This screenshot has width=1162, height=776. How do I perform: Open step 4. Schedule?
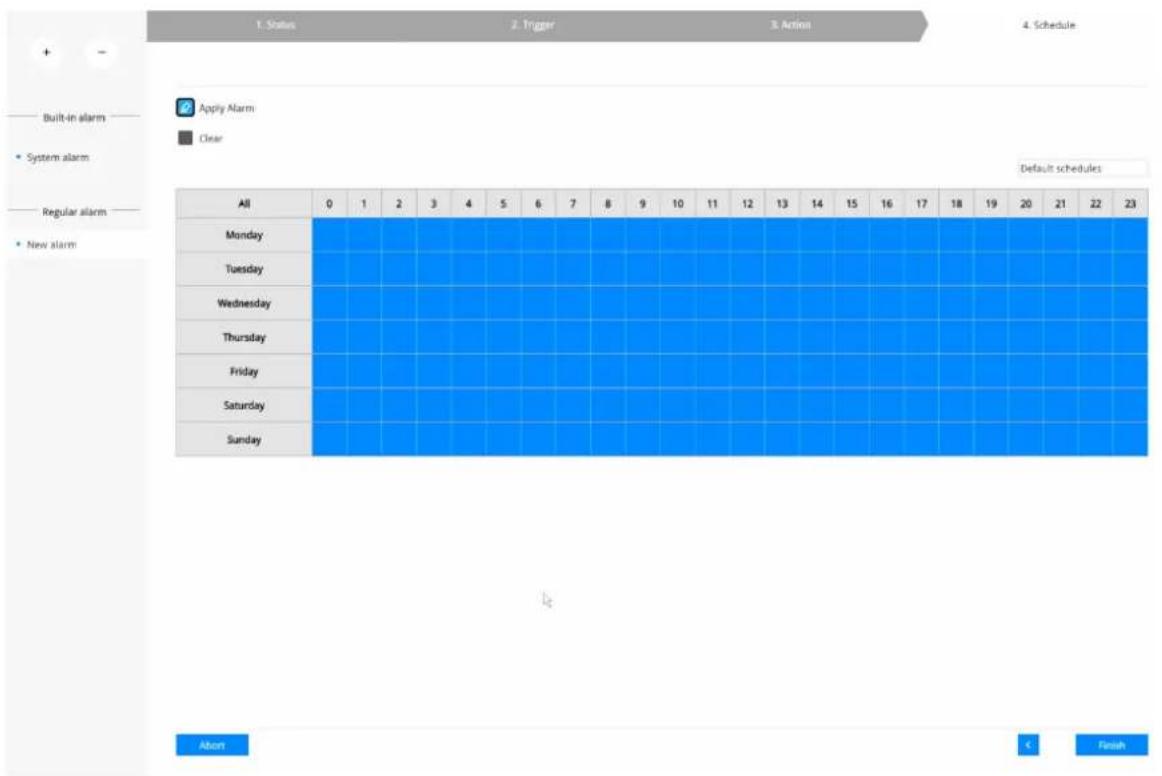point(1049,25)
